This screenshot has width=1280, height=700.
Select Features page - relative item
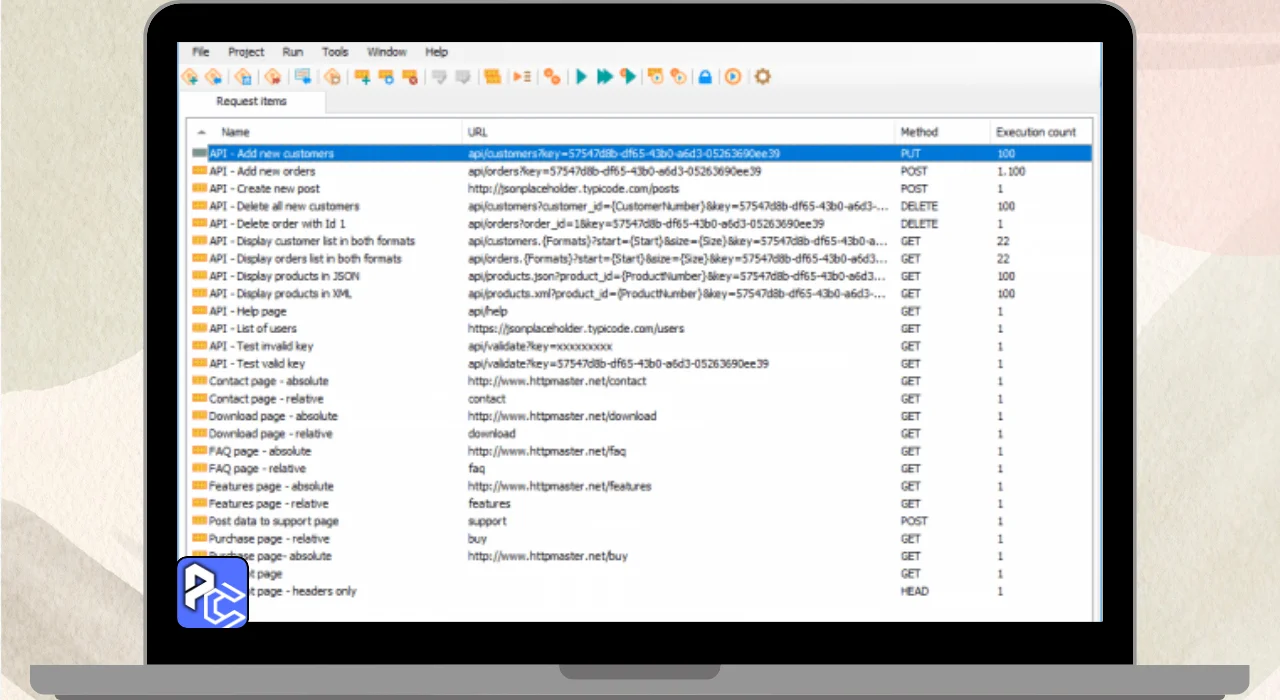(x=268, y=504)
